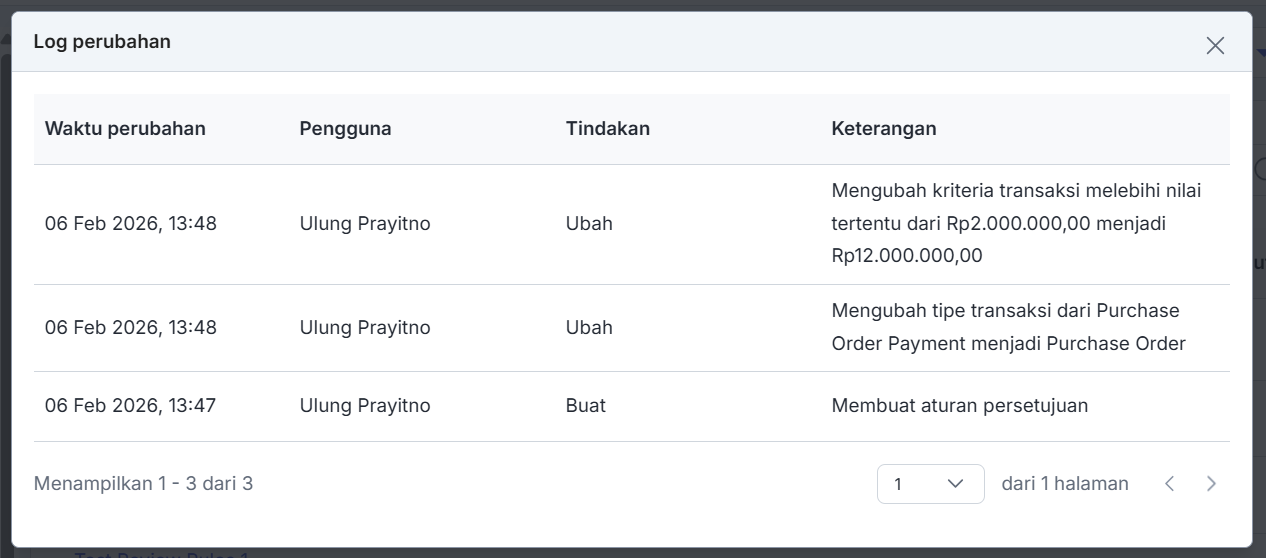The height and width of the screenshot is (558, 1266).
Task: Click the Pengguna column header
Action: coord(345,129)
